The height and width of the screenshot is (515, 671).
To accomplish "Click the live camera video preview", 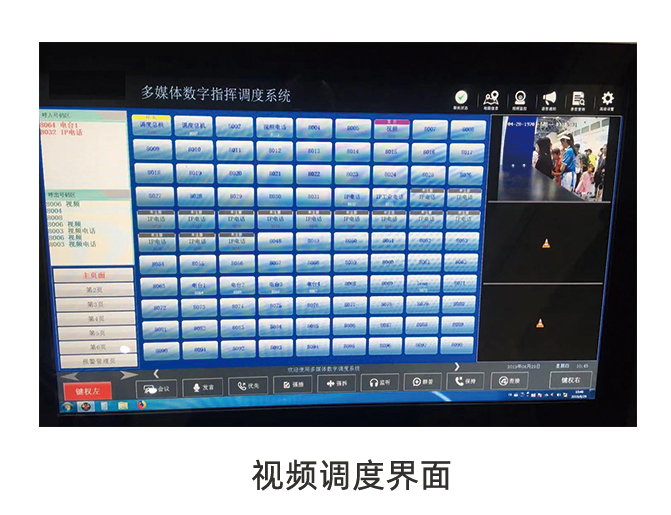I will [x=553, y=158].
